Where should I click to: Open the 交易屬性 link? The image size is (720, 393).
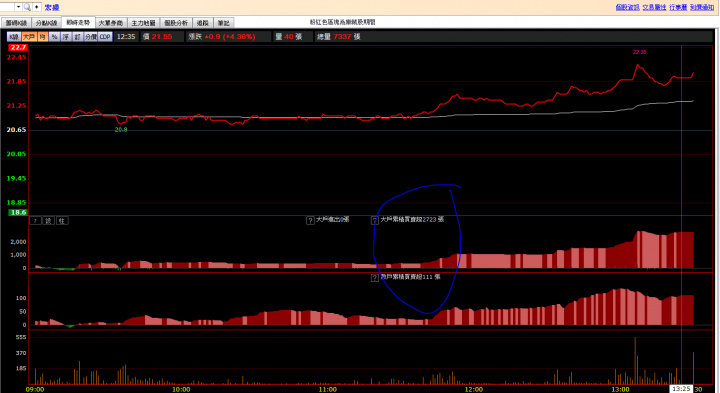click(x=654, y=7)
